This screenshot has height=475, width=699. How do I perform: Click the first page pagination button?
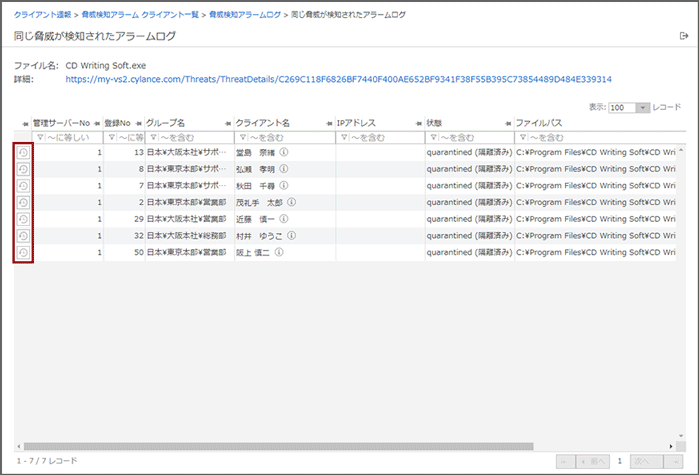point(565,462)
